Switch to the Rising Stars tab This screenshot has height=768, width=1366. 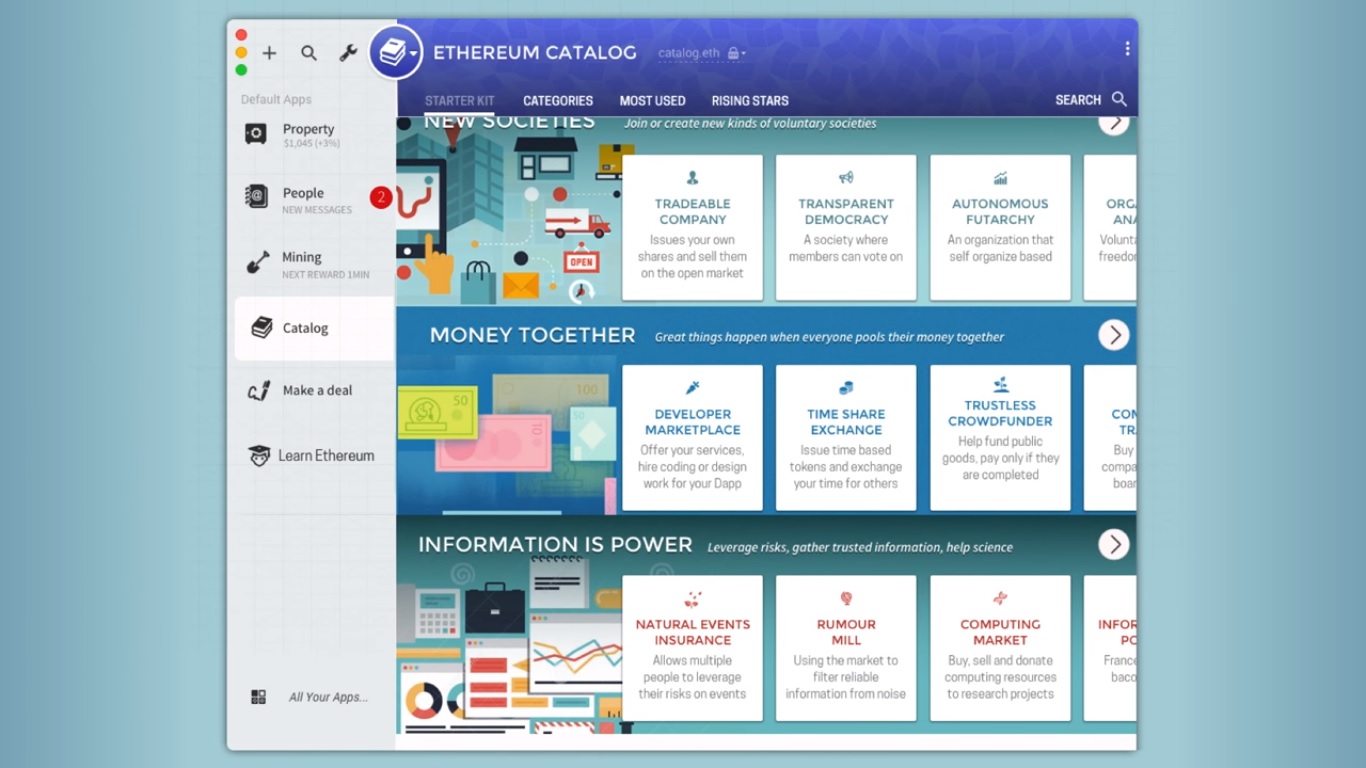pyautogui.click(x=750, y=101)
